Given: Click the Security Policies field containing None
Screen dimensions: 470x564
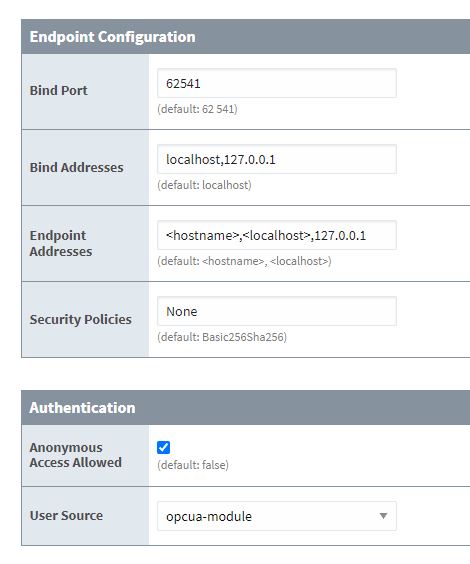Looking at the screenshot, I should pyautogui.click(x=277, y=311).
